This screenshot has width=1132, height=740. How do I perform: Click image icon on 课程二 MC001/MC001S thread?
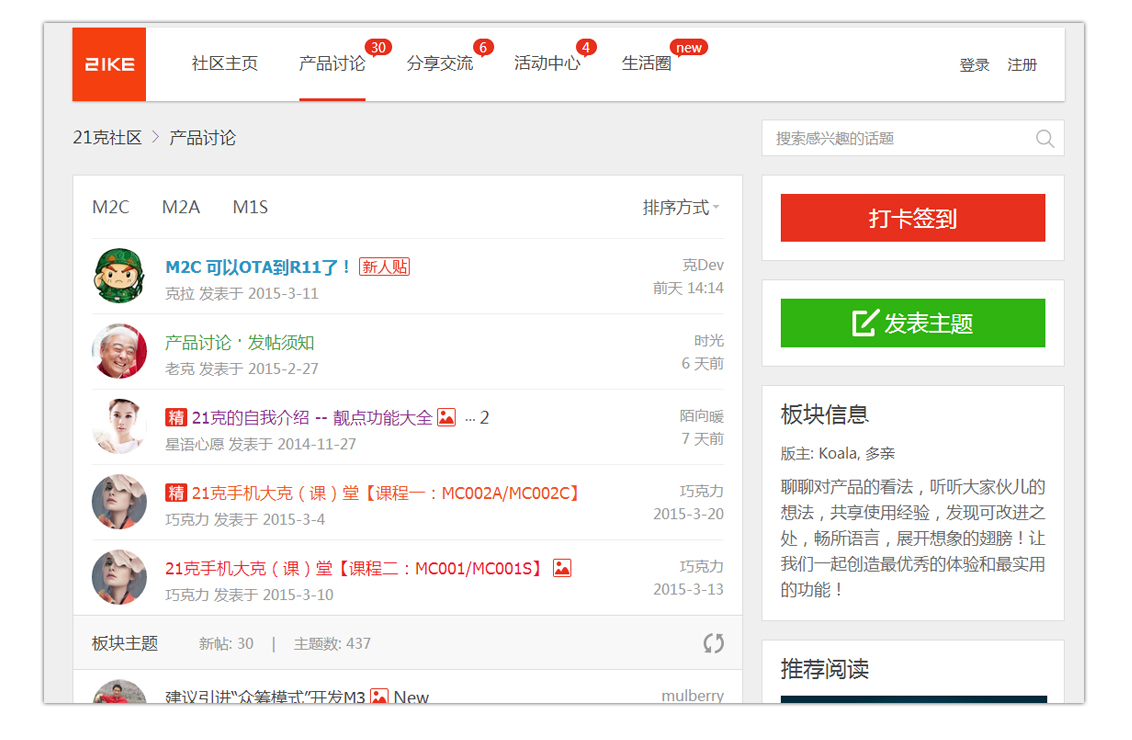(561, 566)
